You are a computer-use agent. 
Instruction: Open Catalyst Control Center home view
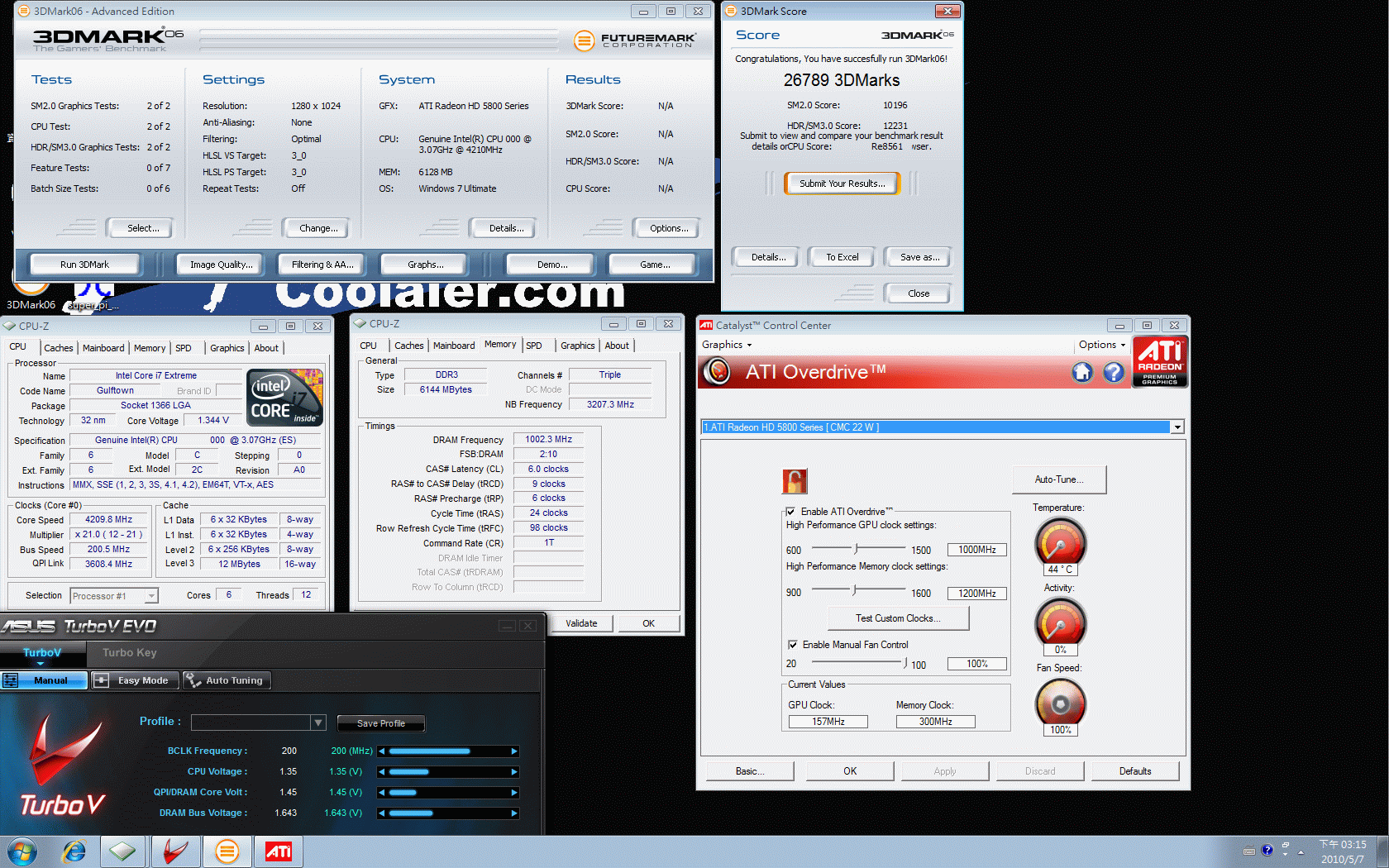pyautogui.click(x=1082, y=372)
